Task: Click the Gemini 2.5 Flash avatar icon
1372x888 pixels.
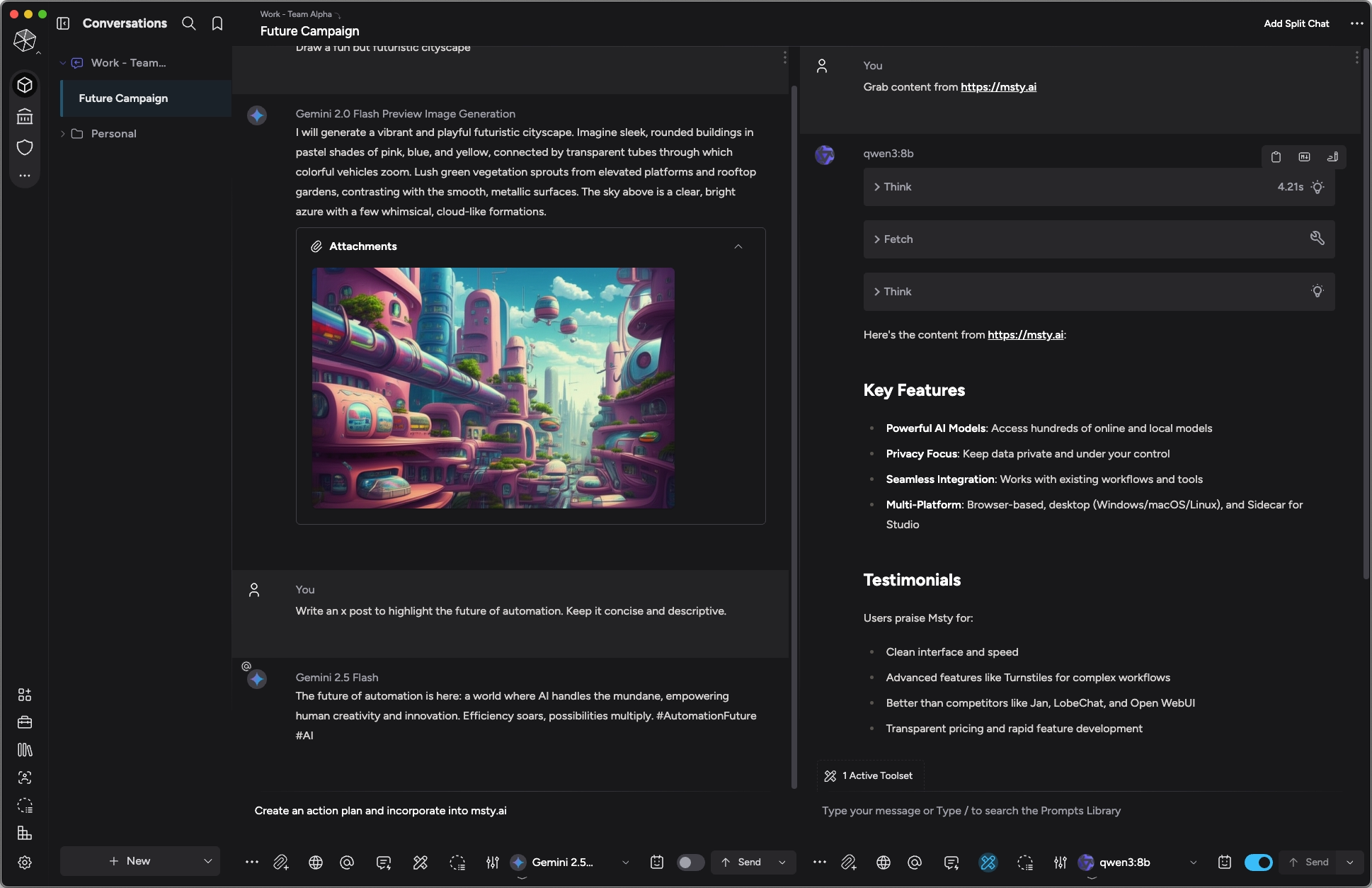Action: click(257, 679)
